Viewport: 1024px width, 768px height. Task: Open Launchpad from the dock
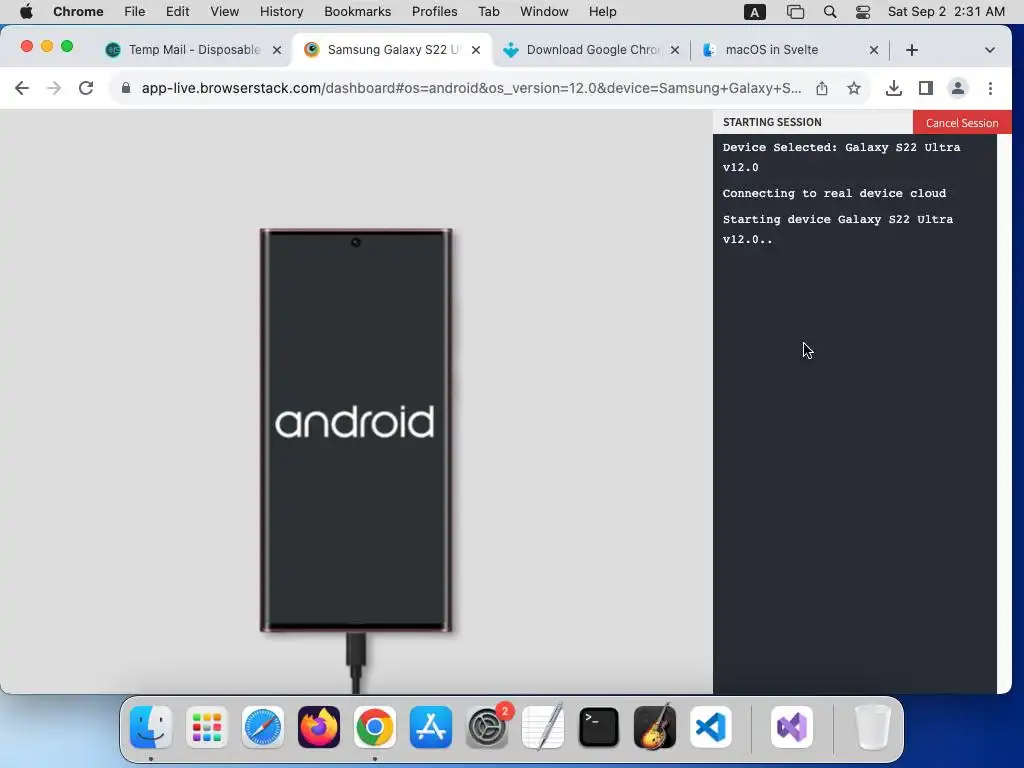[x=207, y=727]
